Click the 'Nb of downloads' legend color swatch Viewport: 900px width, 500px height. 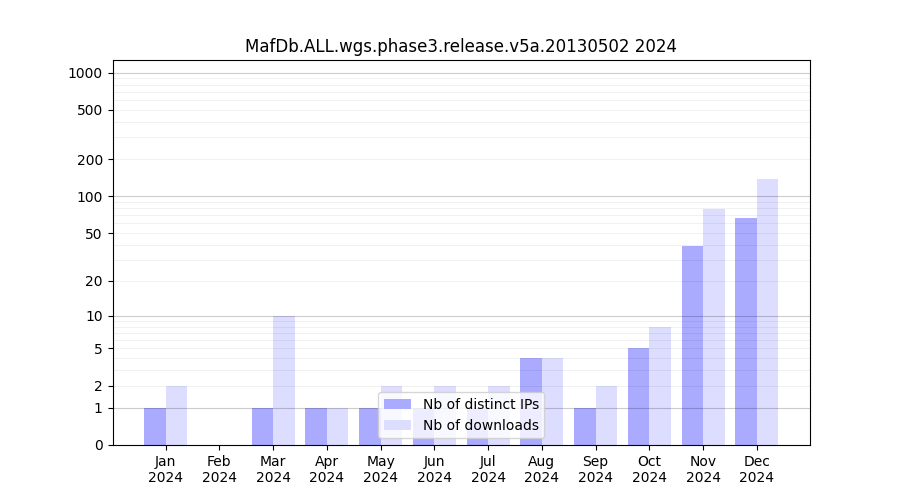[398, 425]
